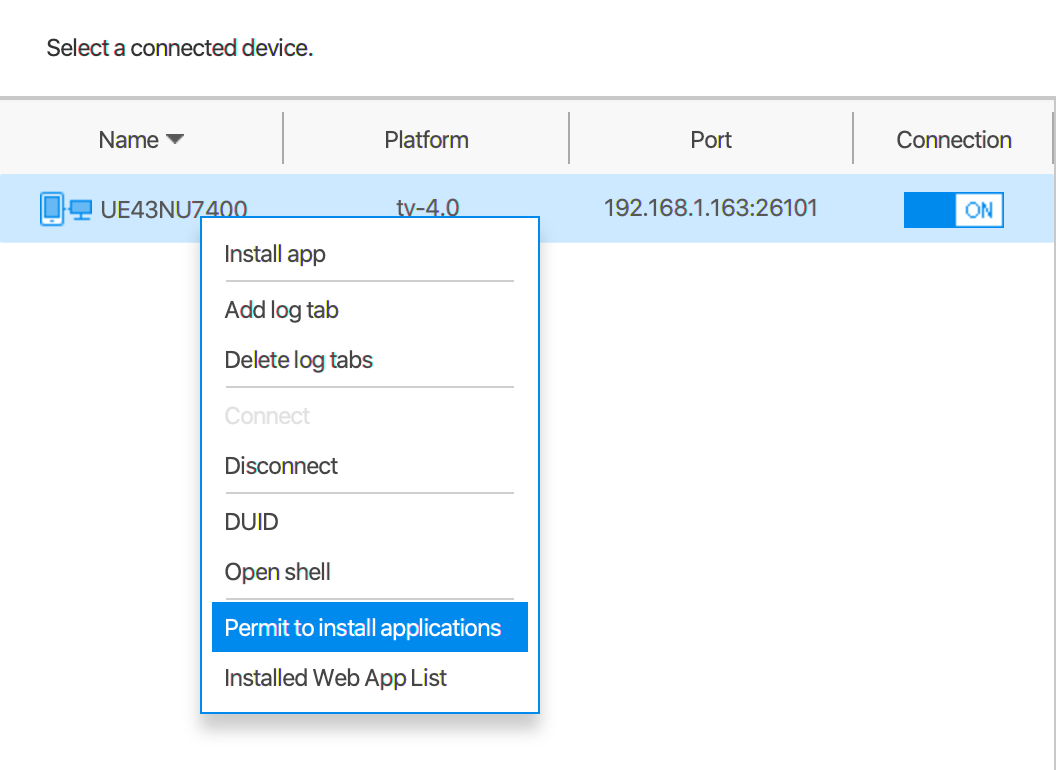This screenshot has width=1056, height=770.
Task: Click the Port column header
Action: coord(711,139)
